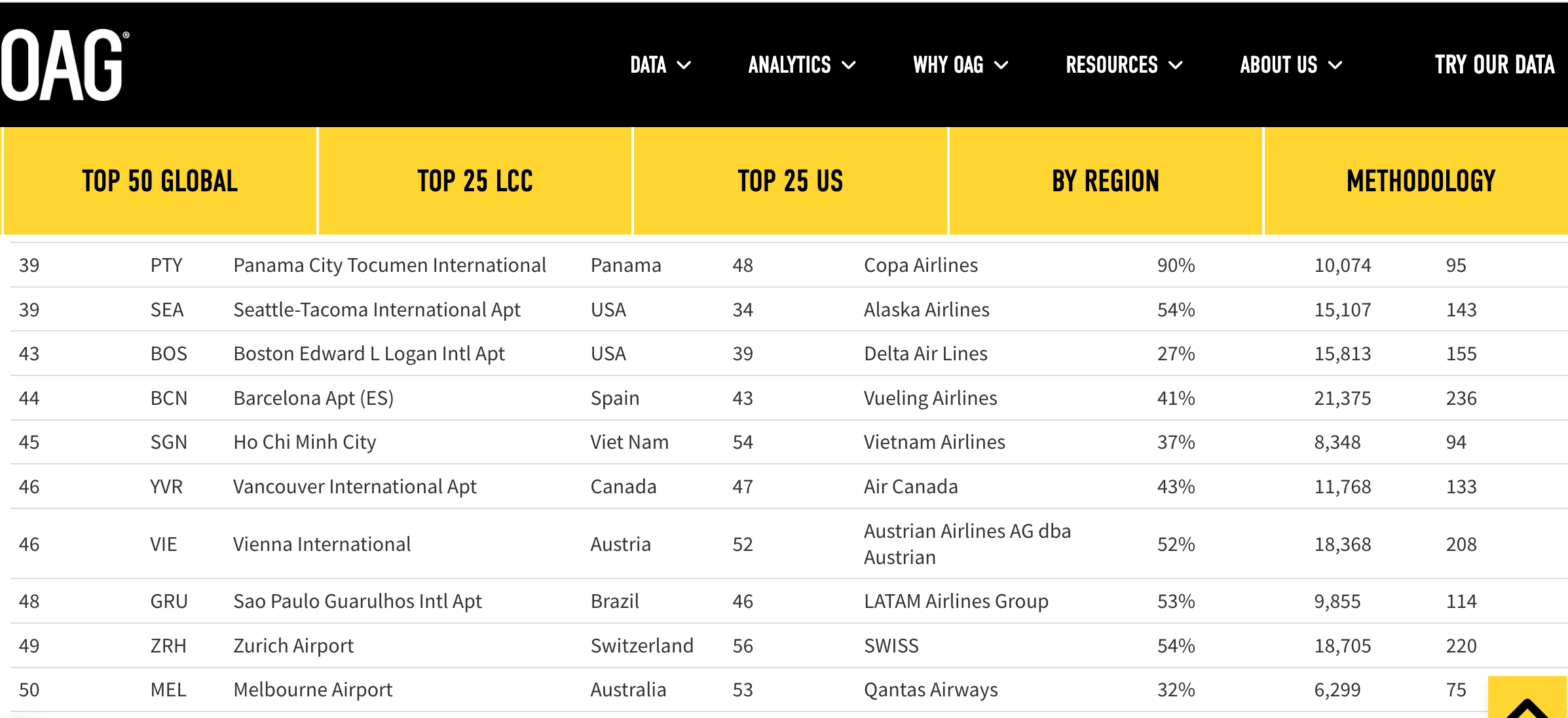1568x718 pixels.
Task: Expand the WHY OAG chevron
Action: tap(1001, 66)
